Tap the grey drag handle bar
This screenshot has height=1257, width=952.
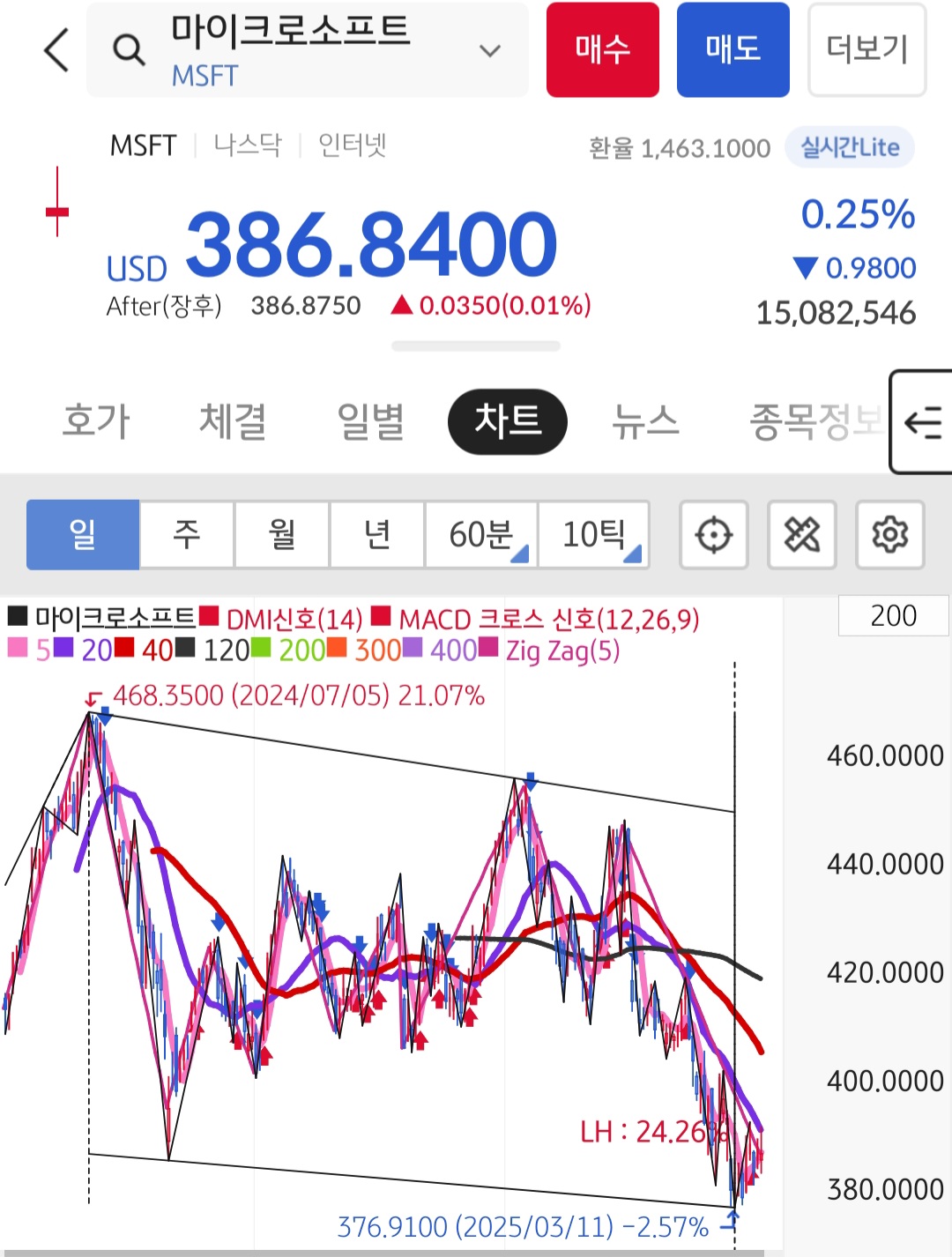click(476, 346)
